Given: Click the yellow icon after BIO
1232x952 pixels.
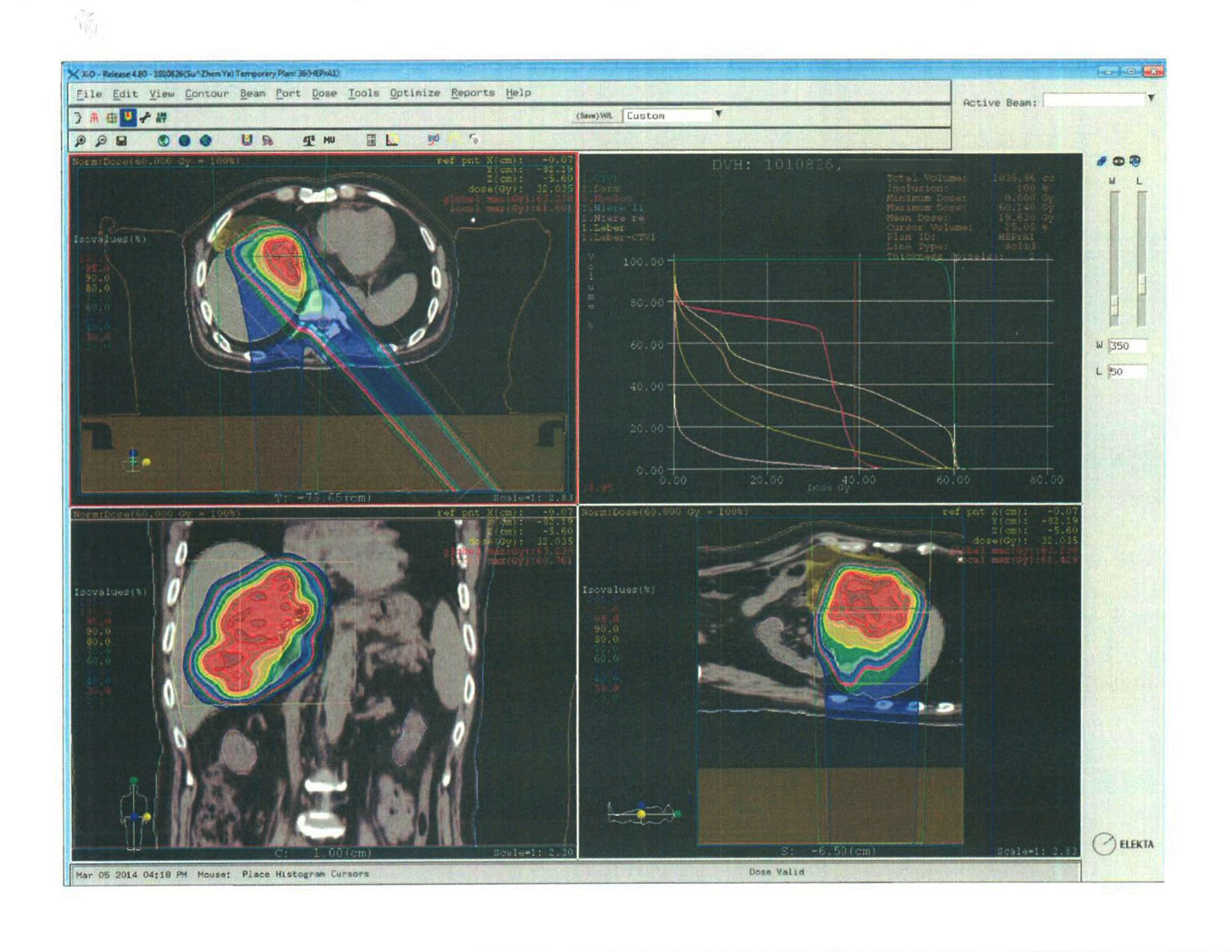Looking at the screenshot, I should pyautogui.click(x=454, y=140).
